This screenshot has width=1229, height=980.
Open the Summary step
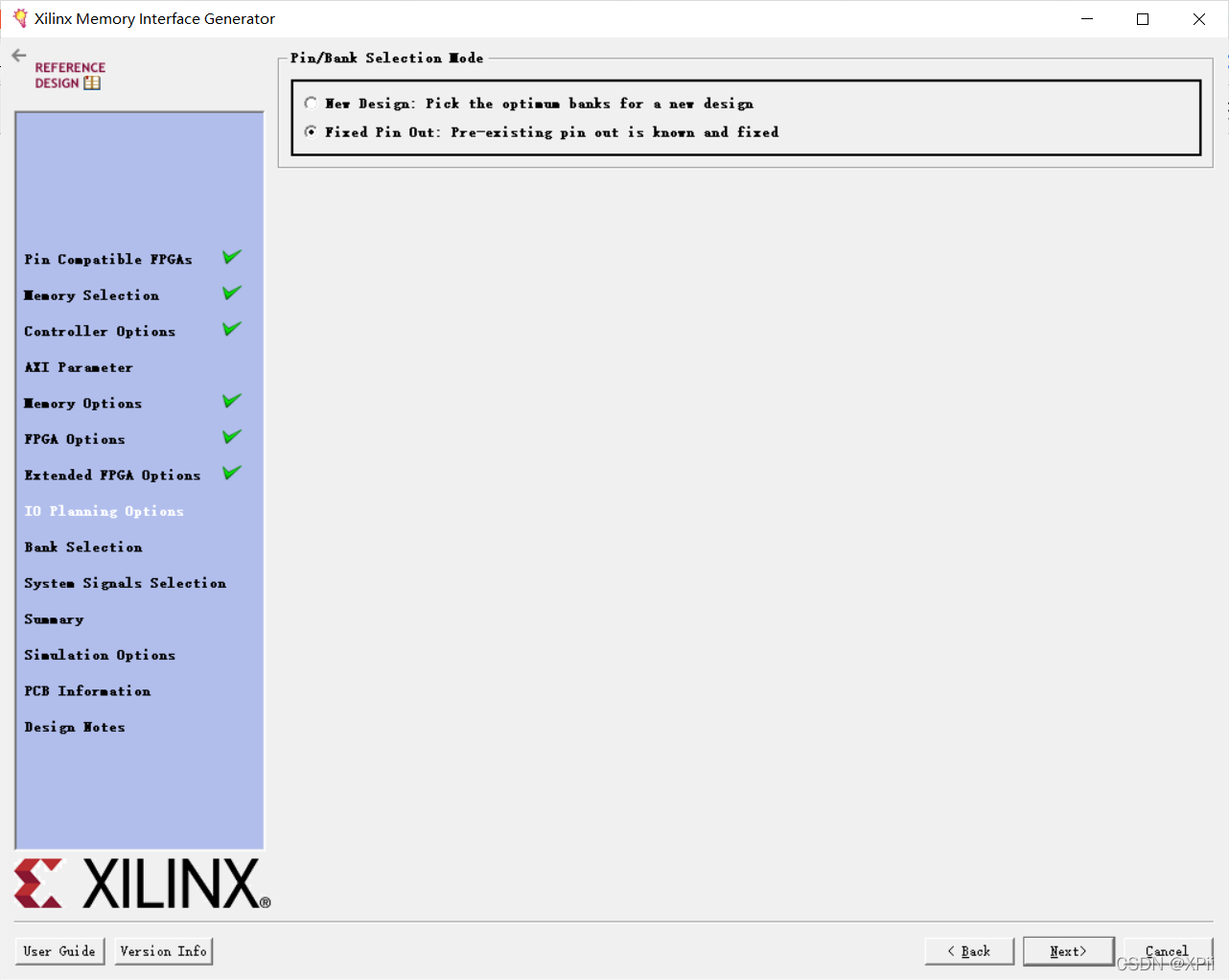click(54, 618)
